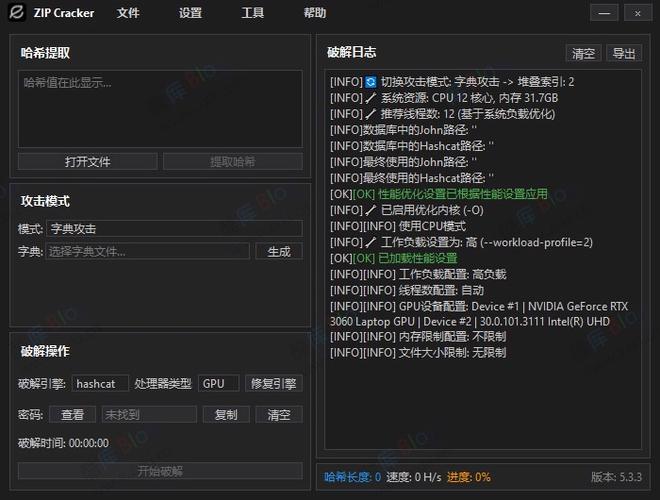660x500 pixels.
Task: Click log line 工作负载设置为: 高
Action: (461, 242)
